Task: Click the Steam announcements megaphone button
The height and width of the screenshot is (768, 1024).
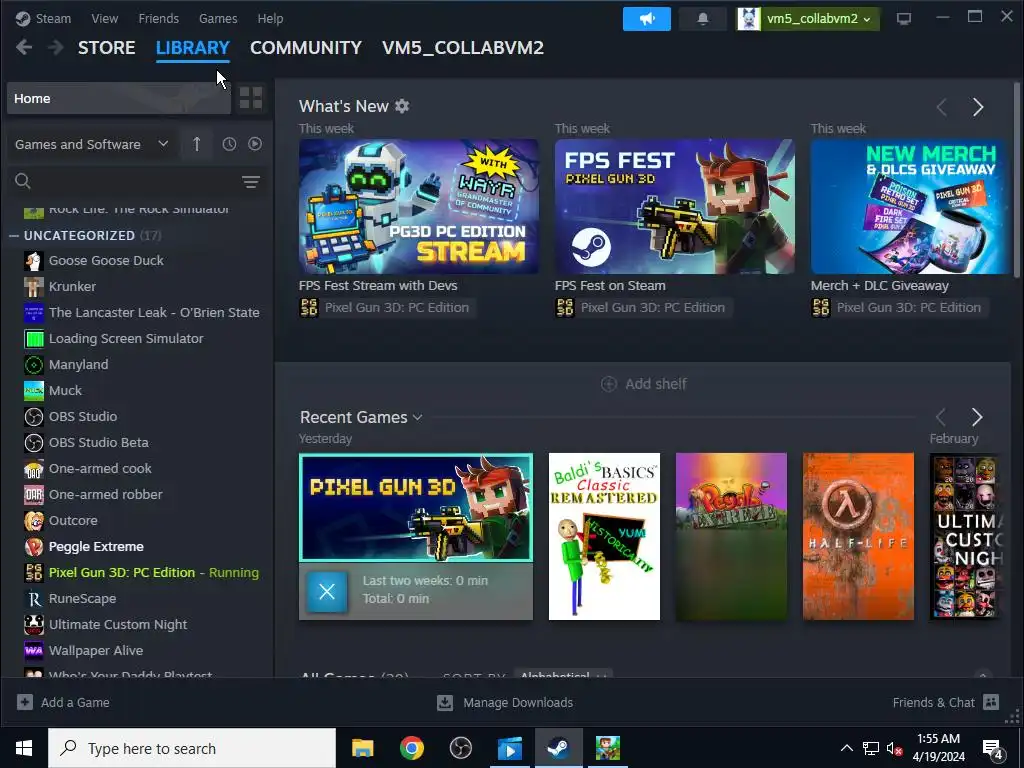Action: [x=647, y=18]
